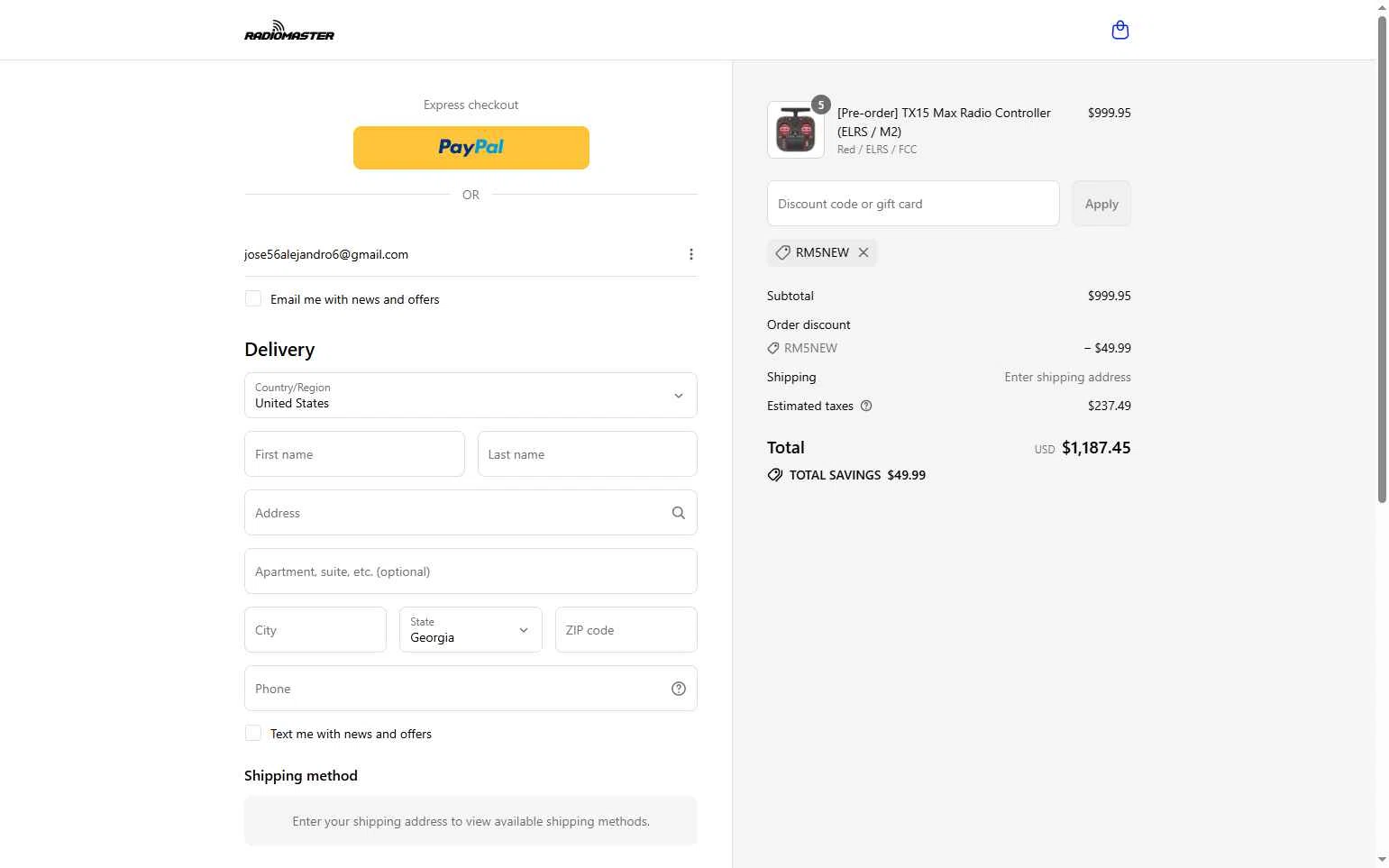Click the estimated taxes value $237.49
The image size is (1389, 868).
[1110, 406]
